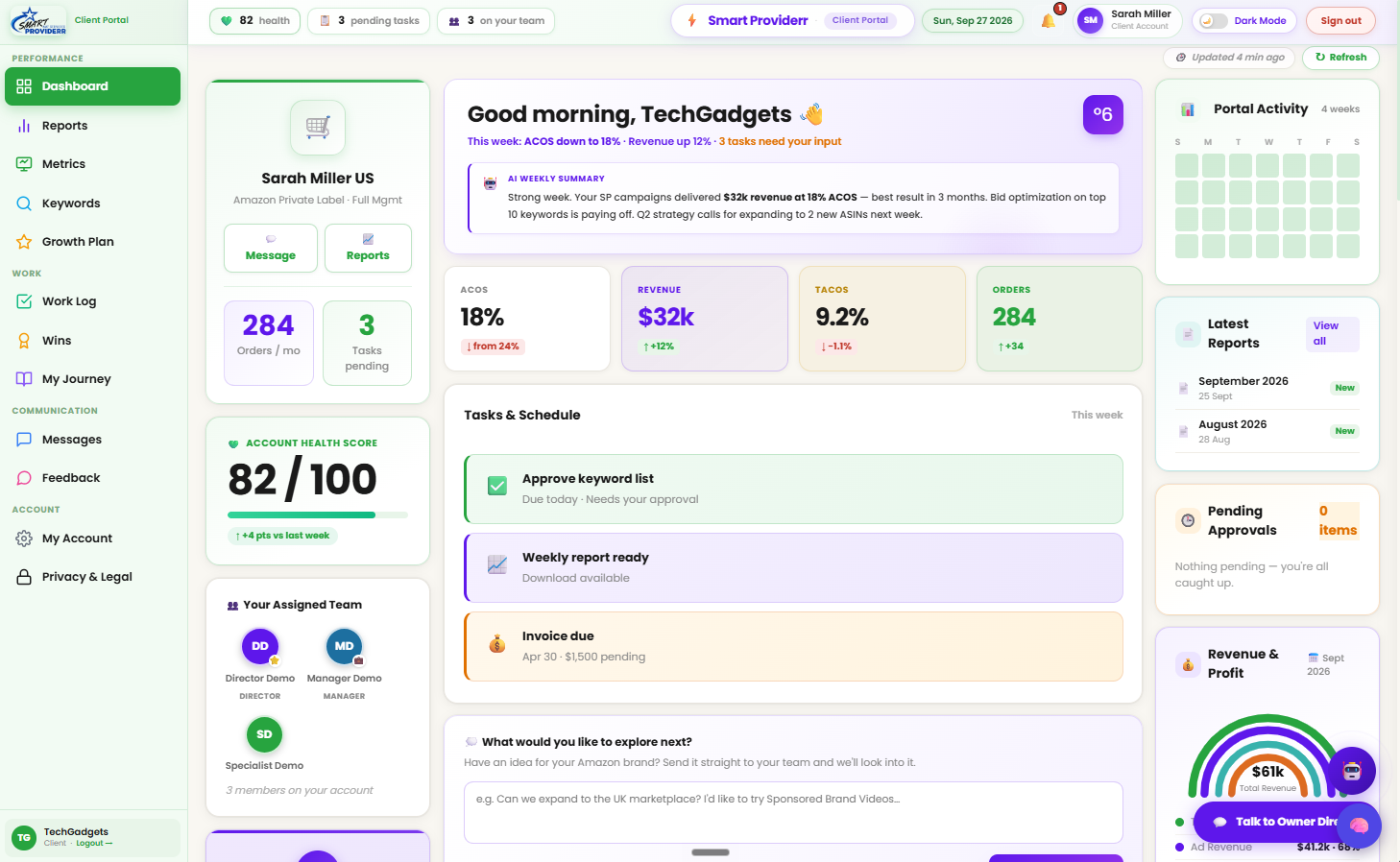Click the Tasks pending count card
The height and width of the screenshot is (862, 1400).
(x=367, y=344)
